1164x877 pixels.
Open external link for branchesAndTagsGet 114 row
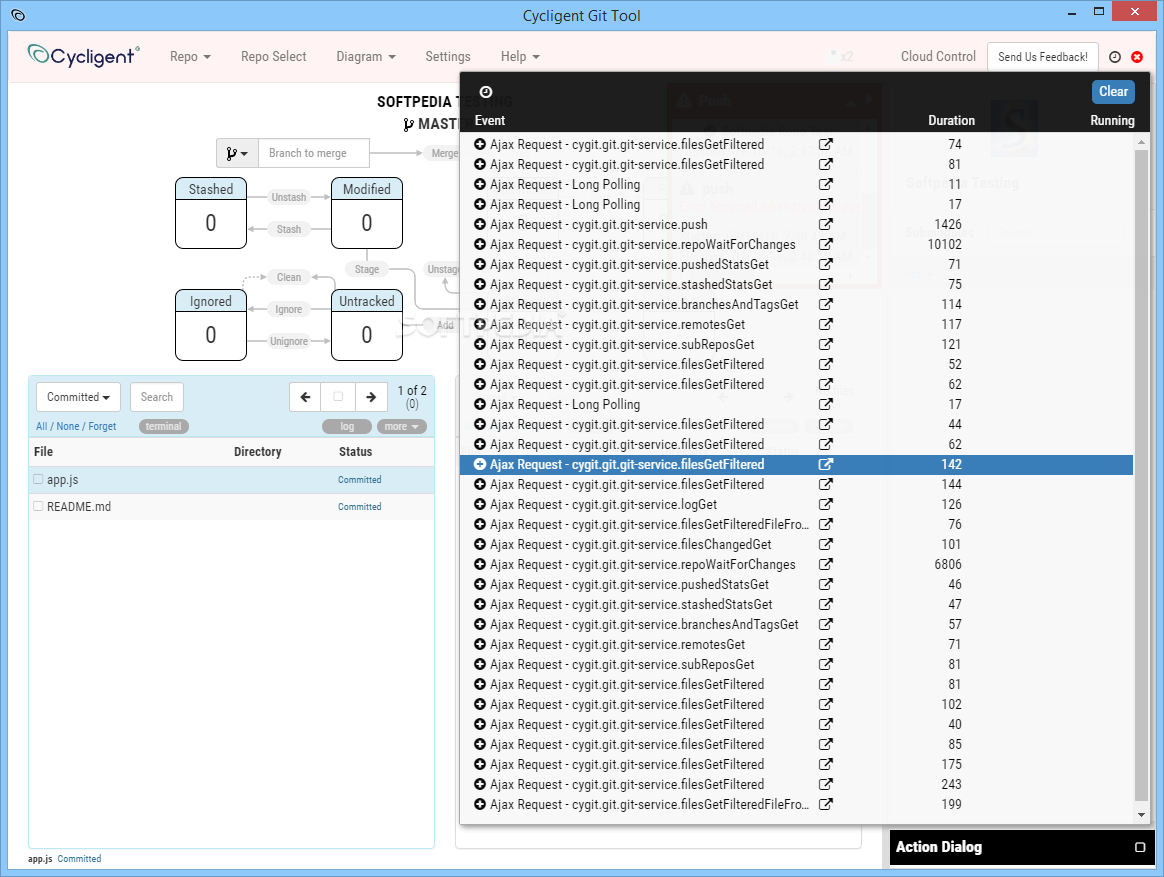(825, 304)
